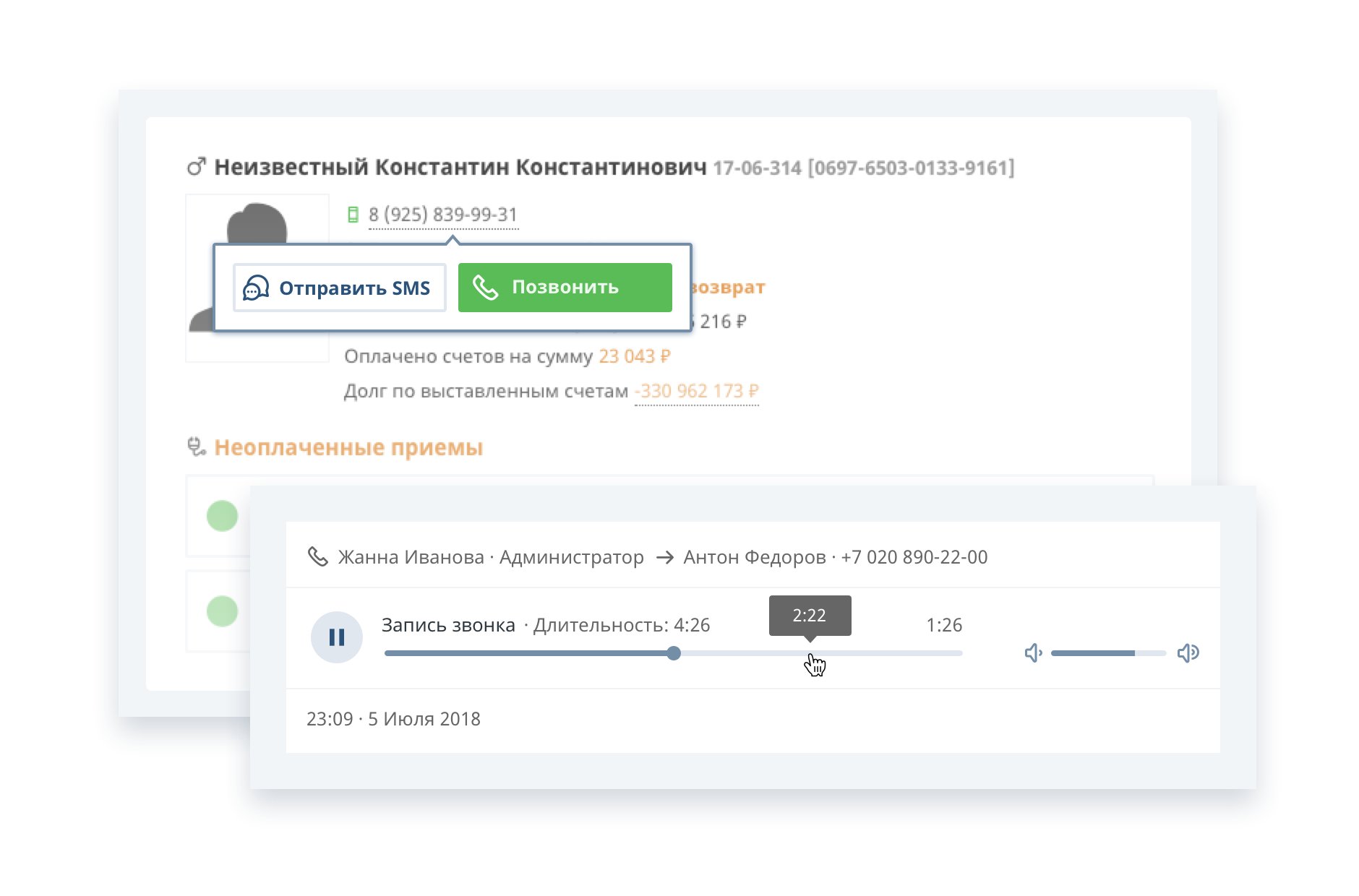Expand details of the dotted-underlined phone number
This screenshot has height=896, width=1359.
click(442, 213)
